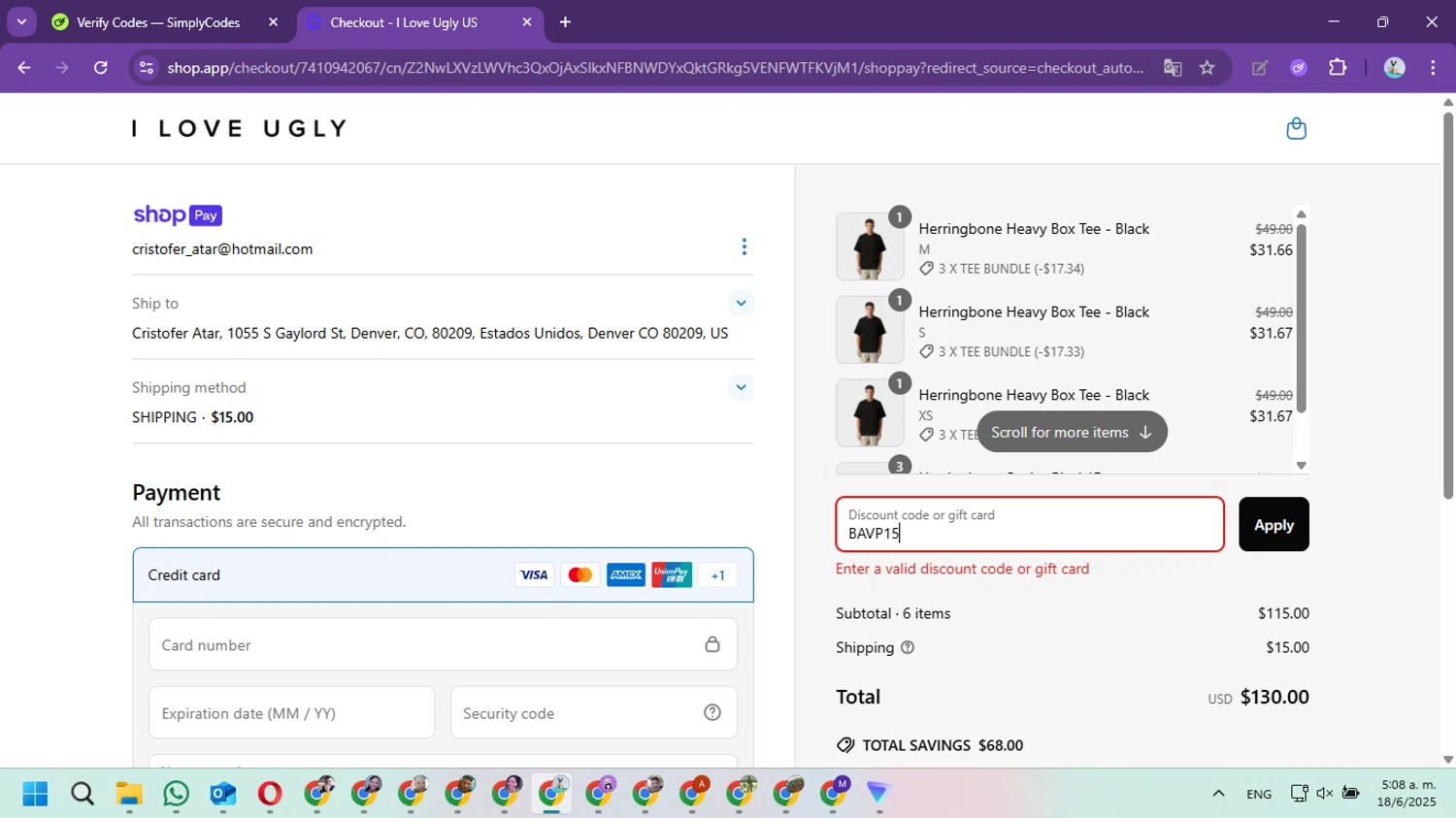The image size is (1456, 818).
Task: Click the Mastercard logo
Action: [x=579, y=574]
